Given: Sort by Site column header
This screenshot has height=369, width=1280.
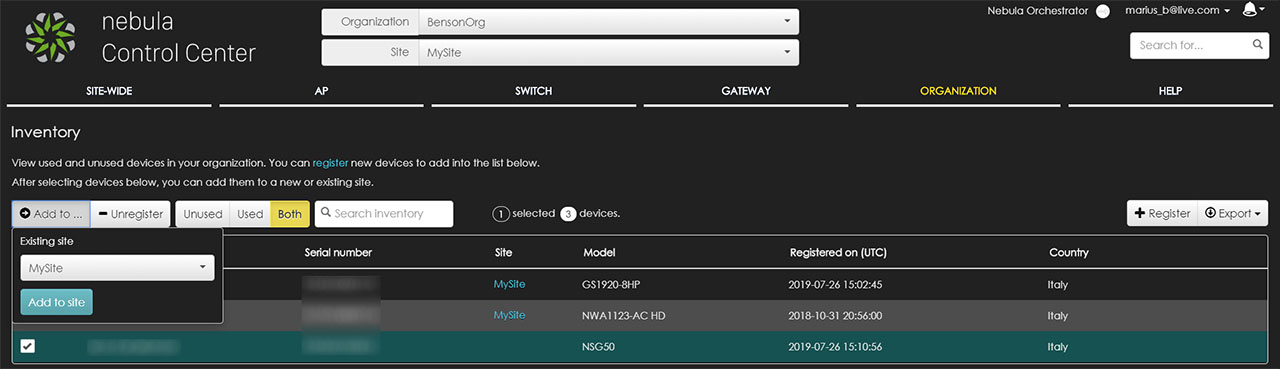Looking at the screenshot, I should pyautogui.click(x=503, y=252).
